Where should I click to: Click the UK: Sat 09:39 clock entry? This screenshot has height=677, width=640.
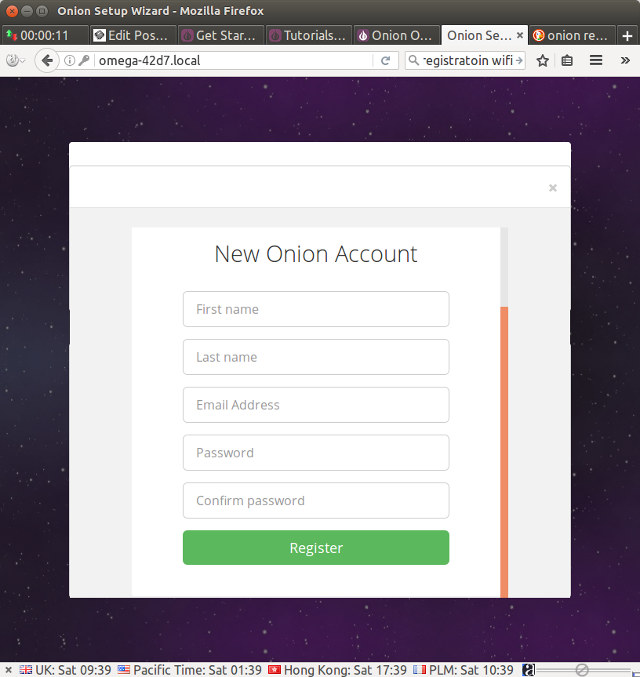[x=65, y=670]
